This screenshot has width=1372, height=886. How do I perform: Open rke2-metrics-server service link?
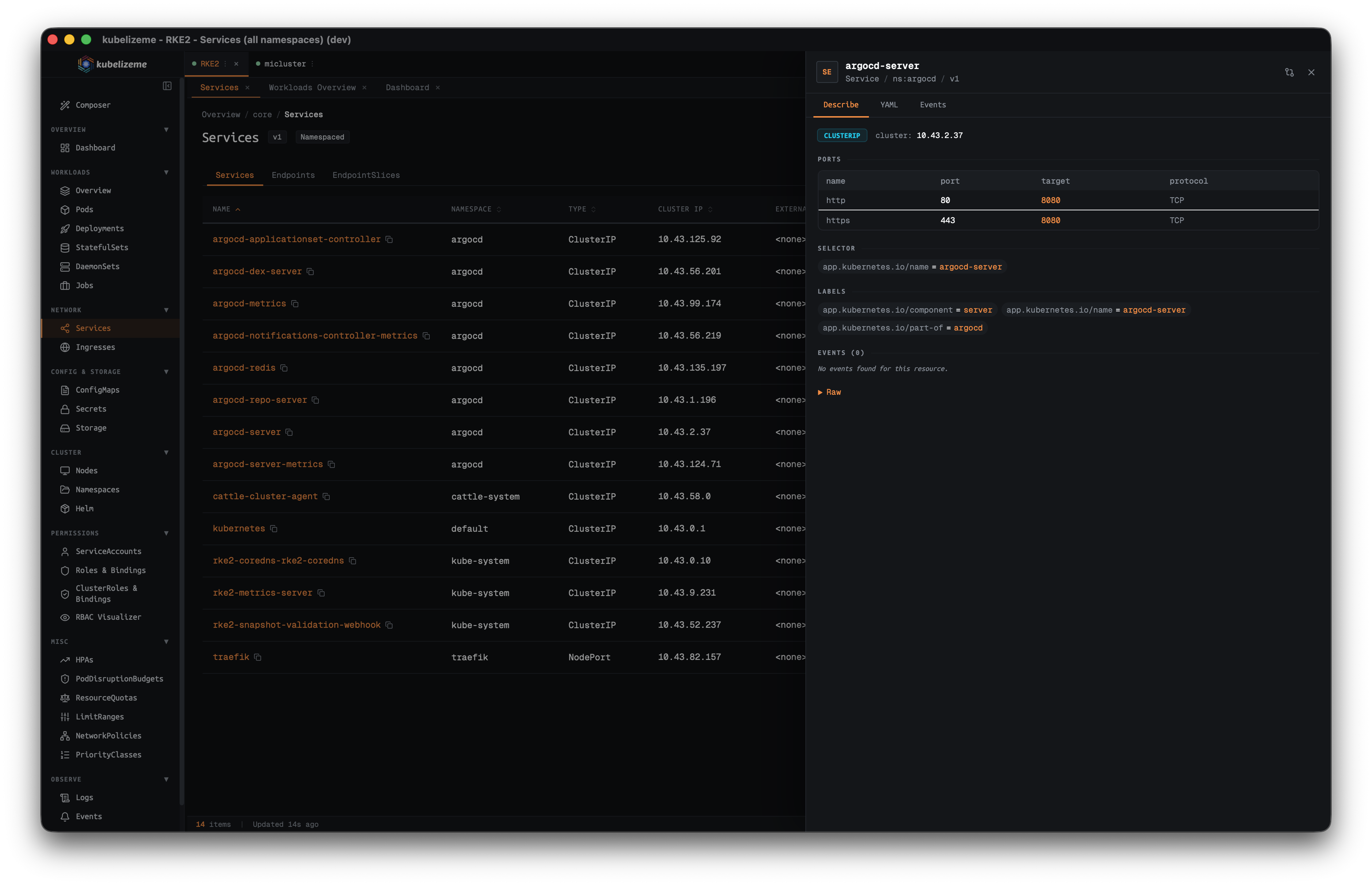tap(263, 593)
